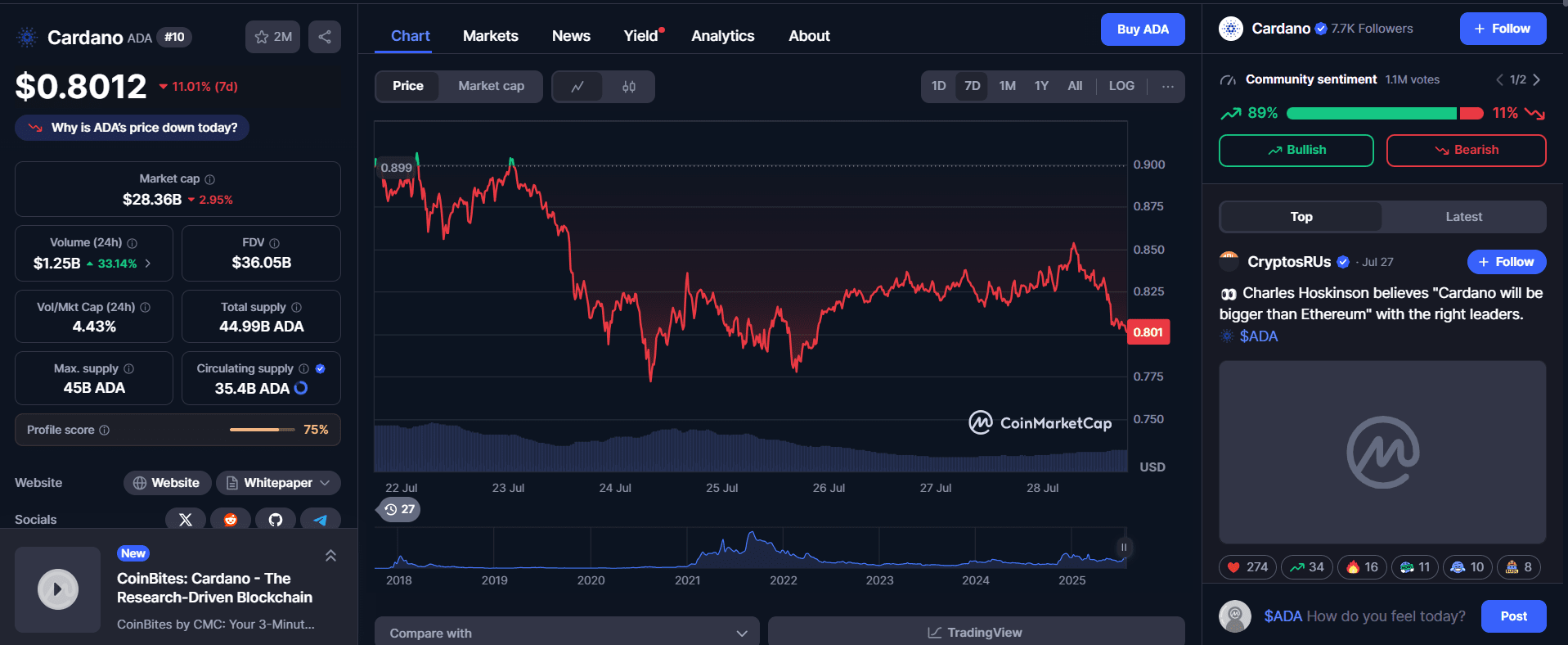The image size is (1568, 645).
Task: Open the share icon next to watchlist
Action: pyautogui.click(x=325, y=37)
